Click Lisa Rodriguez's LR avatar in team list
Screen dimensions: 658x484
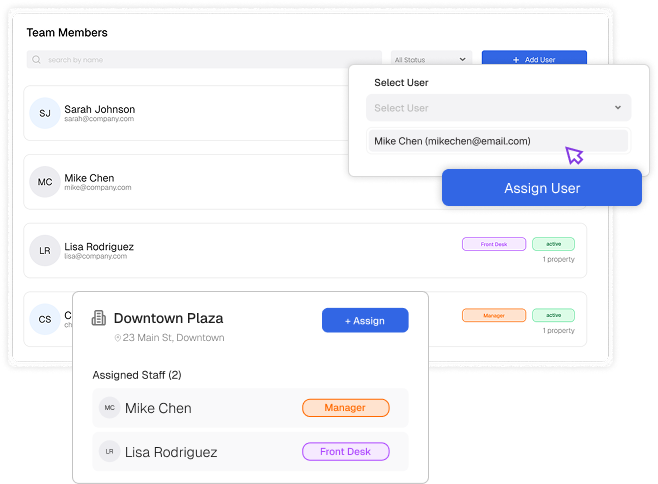[45, 251]
